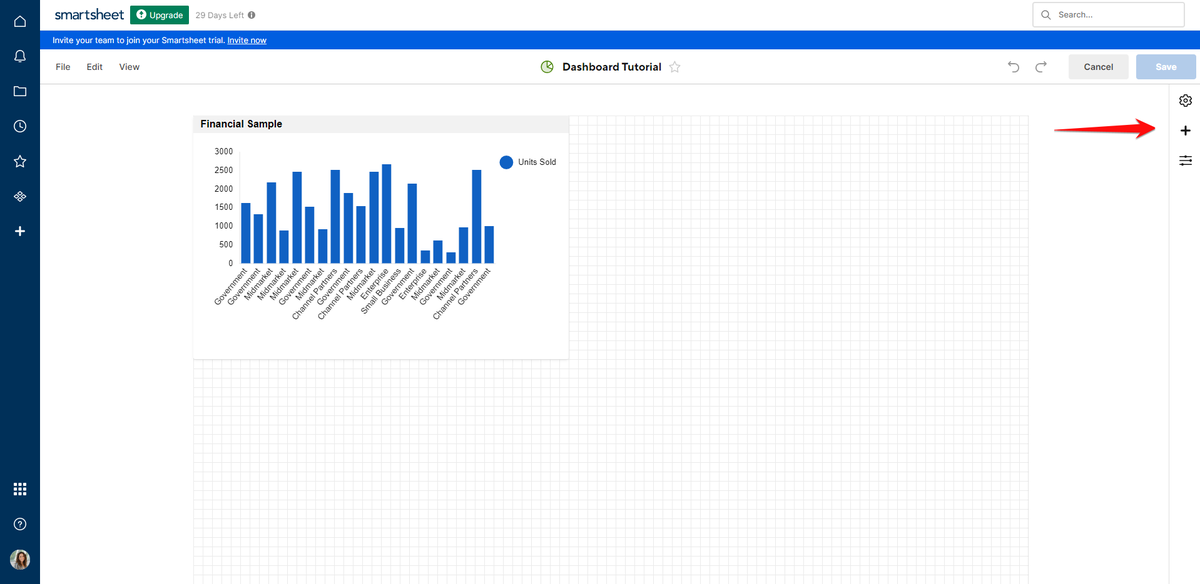Open Help via the question mark icon
This screenshot has width=1200, height=584.
tap(19, 523)
